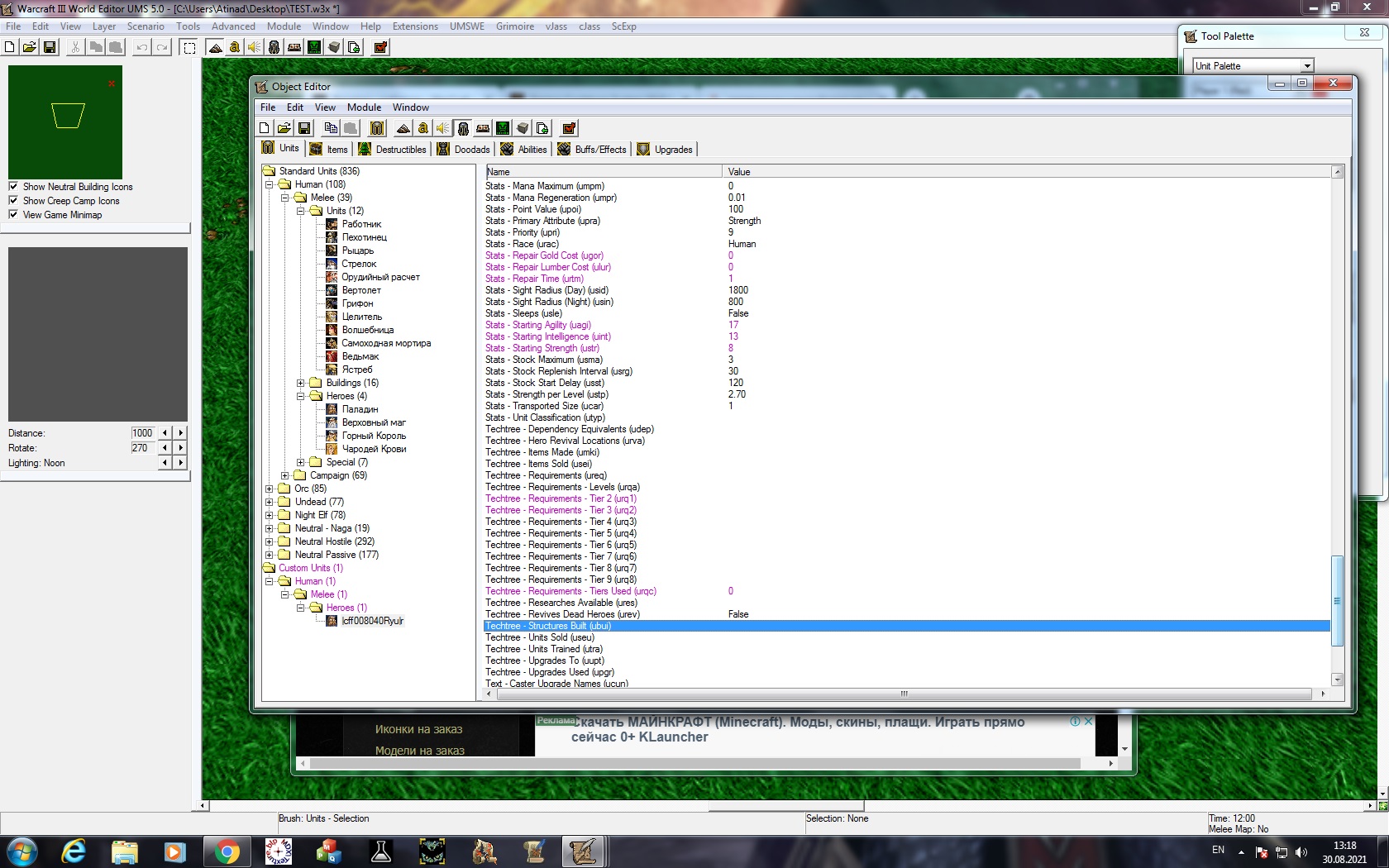Screen dimensions: 1389x868
Task: Switch to the Doodads tab
Action: 464,150
